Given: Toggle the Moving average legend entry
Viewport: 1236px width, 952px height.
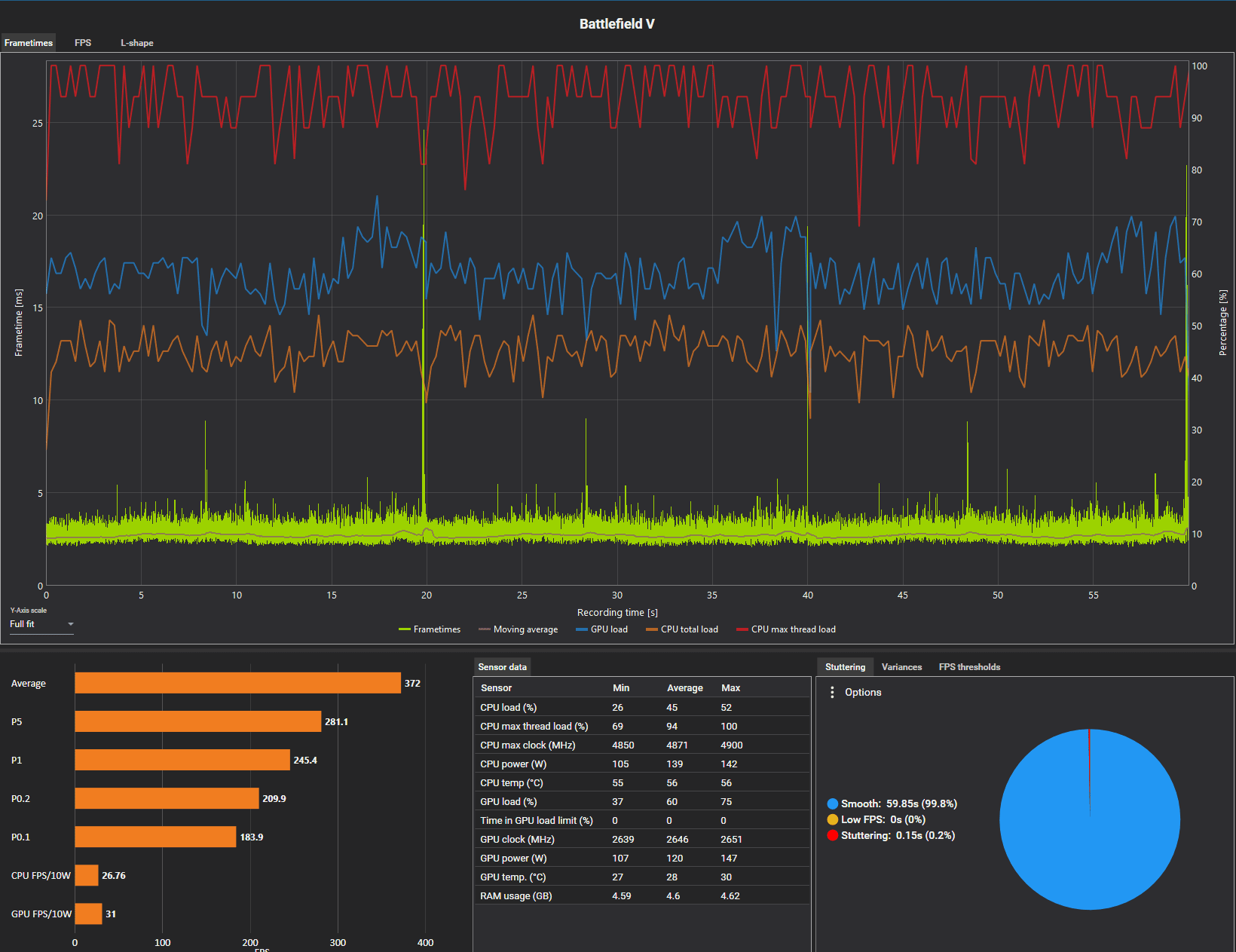Looking at the screenshot, I should [x=519, y=629].
